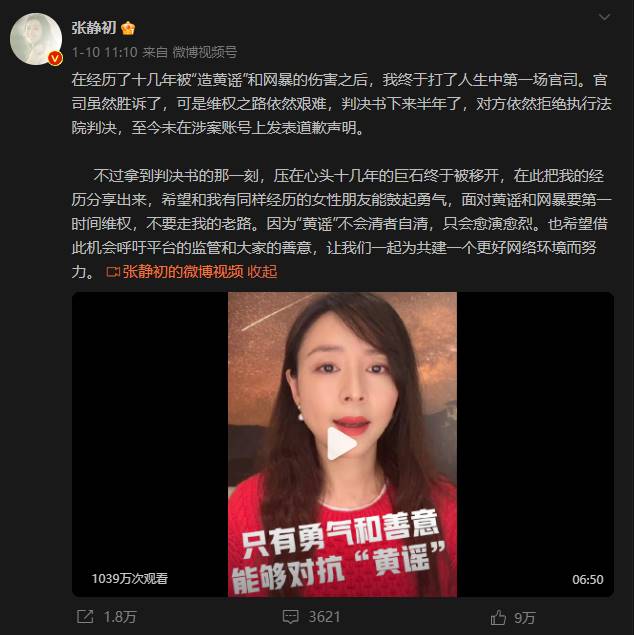The height and width of the screenshot is (635, 634).
Task: Like the post with thumbs-up icon
Action: (498, 617)
